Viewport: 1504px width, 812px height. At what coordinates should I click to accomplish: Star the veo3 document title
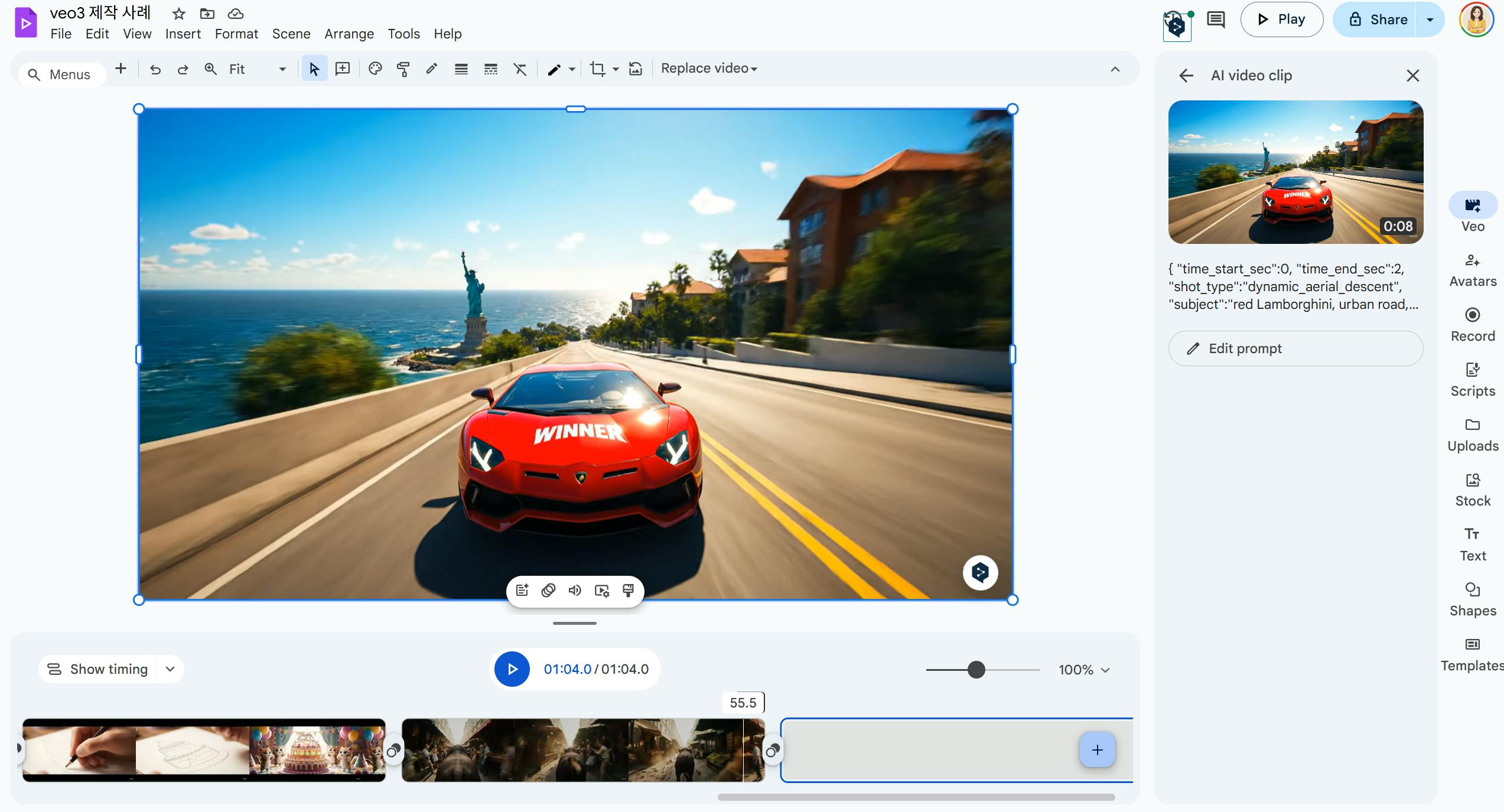click(x=178, y=14)
